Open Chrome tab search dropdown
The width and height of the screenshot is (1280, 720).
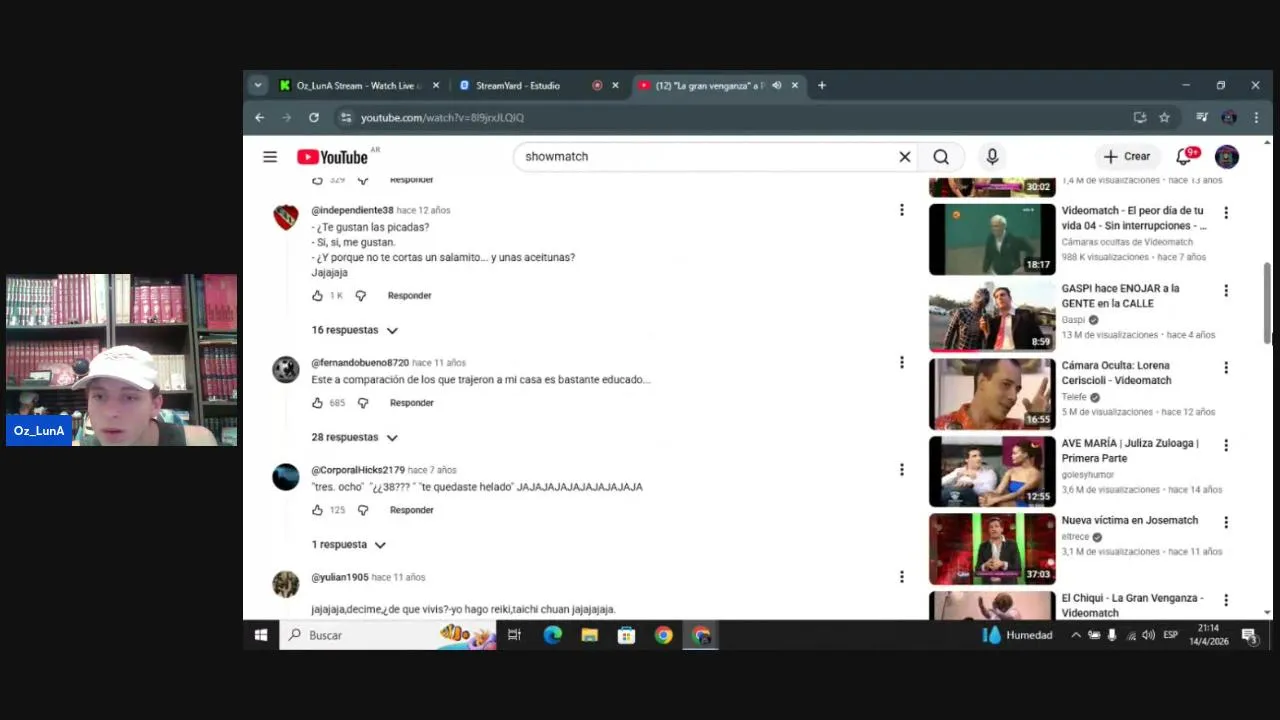click(x=258, y=86)
